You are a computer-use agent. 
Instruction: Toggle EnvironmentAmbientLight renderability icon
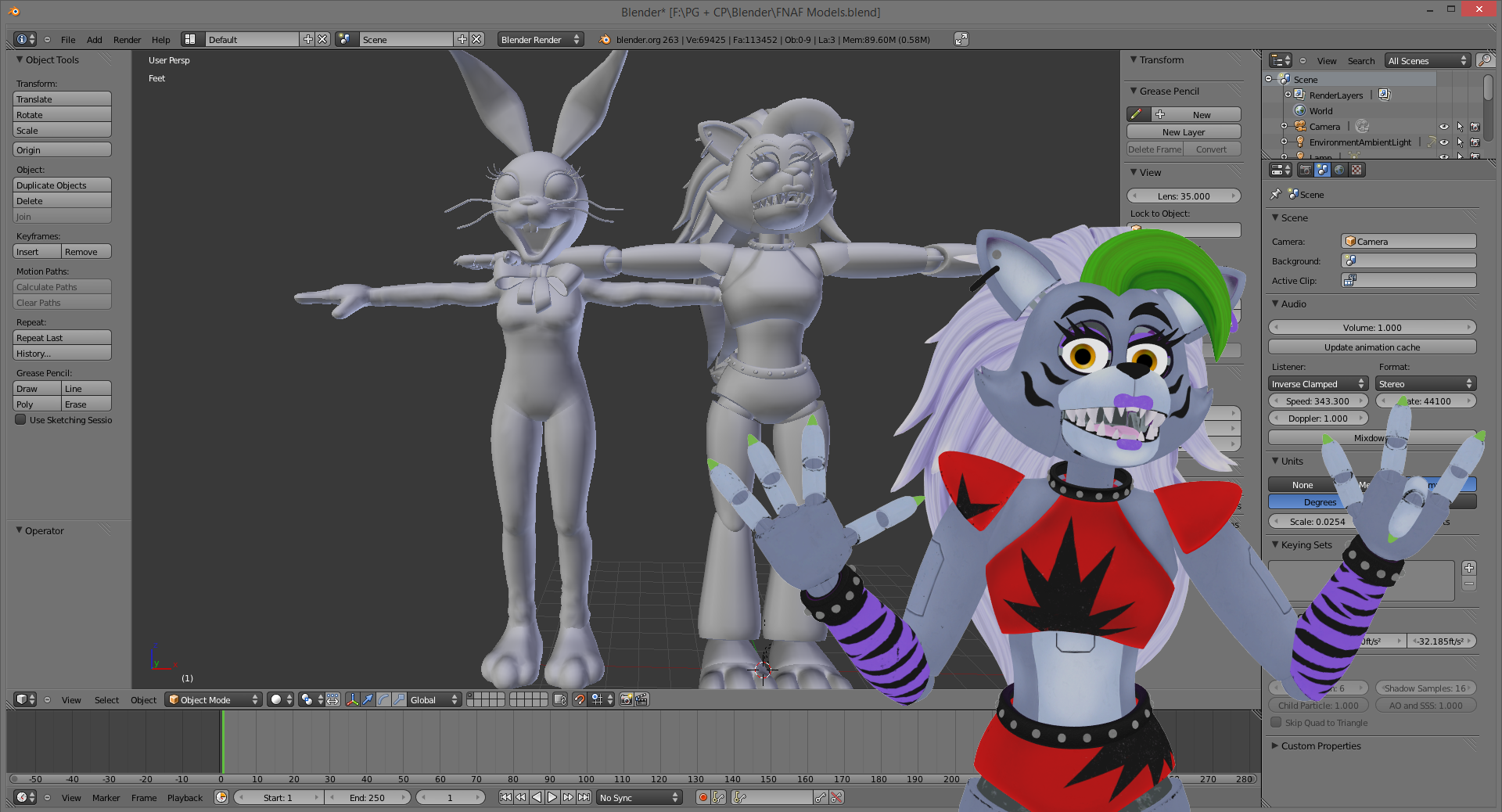(x=1475, y=142)
